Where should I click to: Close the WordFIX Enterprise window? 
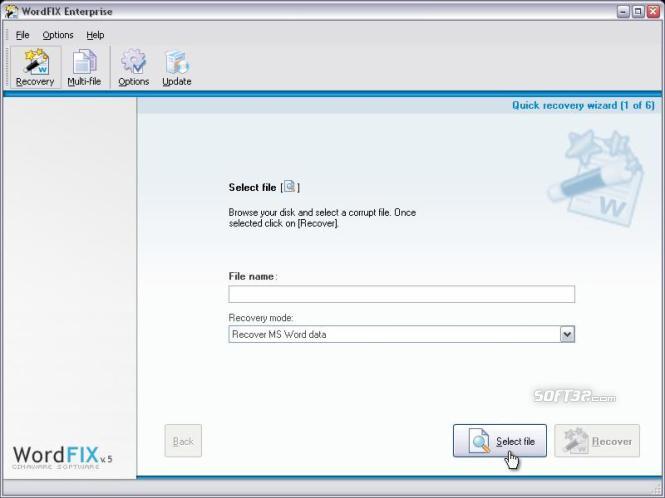point(653,11)
